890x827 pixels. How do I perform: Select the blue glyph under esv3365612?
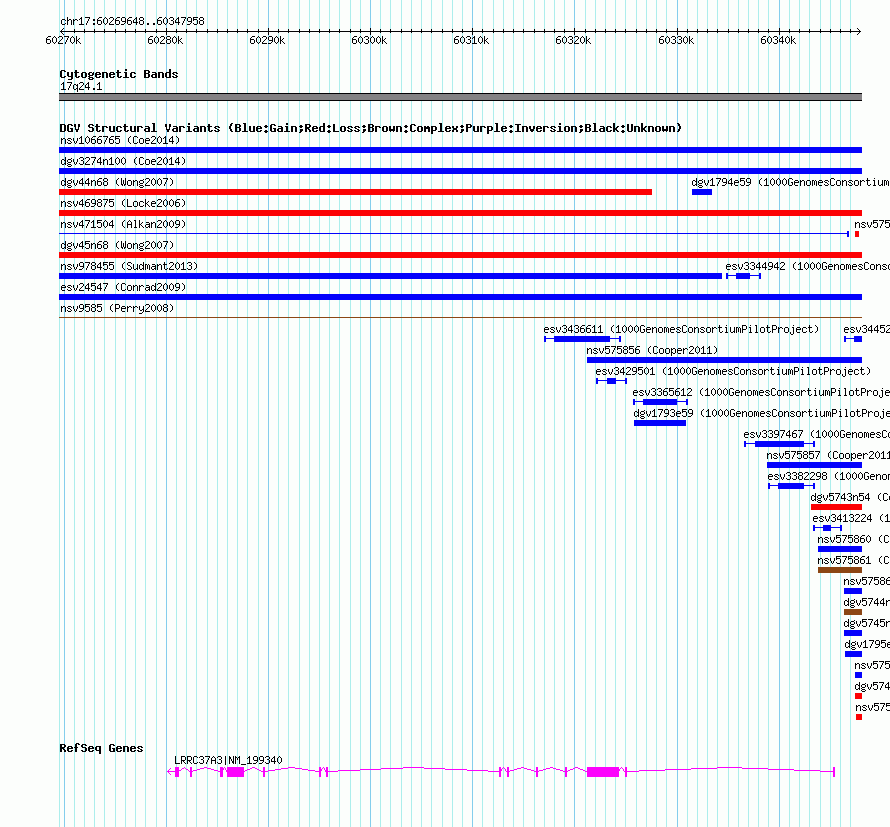click(661, 402)
